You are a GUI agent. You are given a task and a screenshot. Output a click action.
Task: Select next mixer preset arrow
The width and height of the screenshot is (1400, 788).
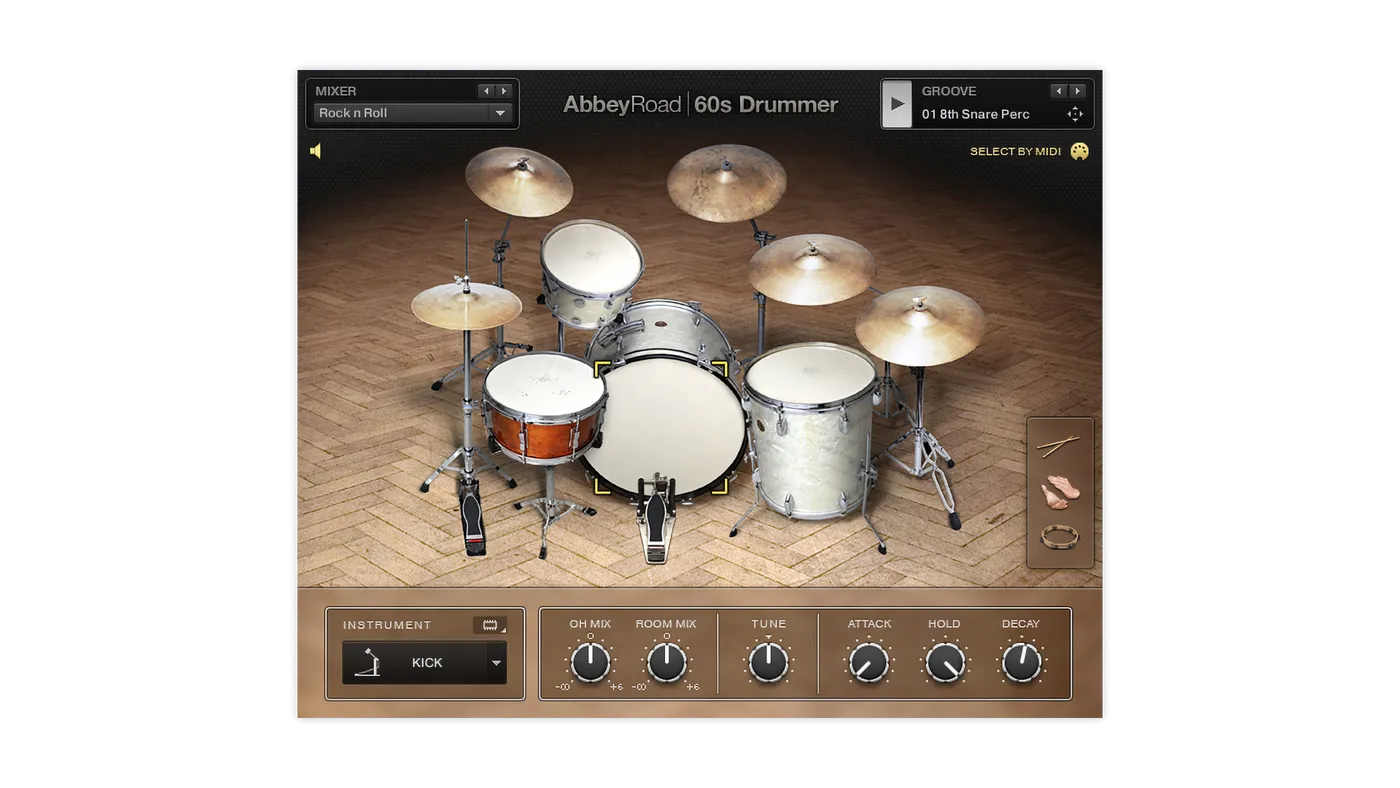504,91
